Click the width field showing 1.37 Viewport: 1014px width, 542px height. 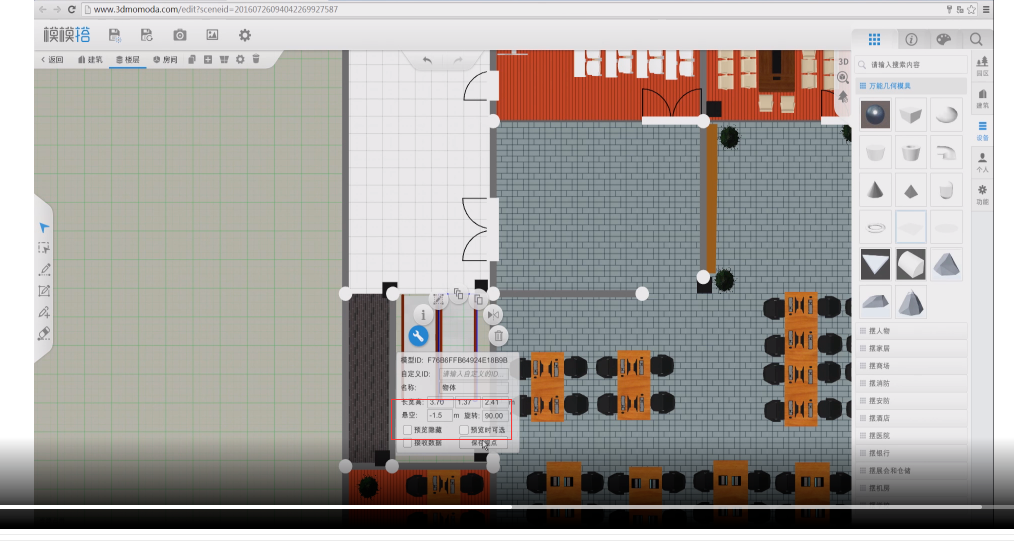click(467, 402)
